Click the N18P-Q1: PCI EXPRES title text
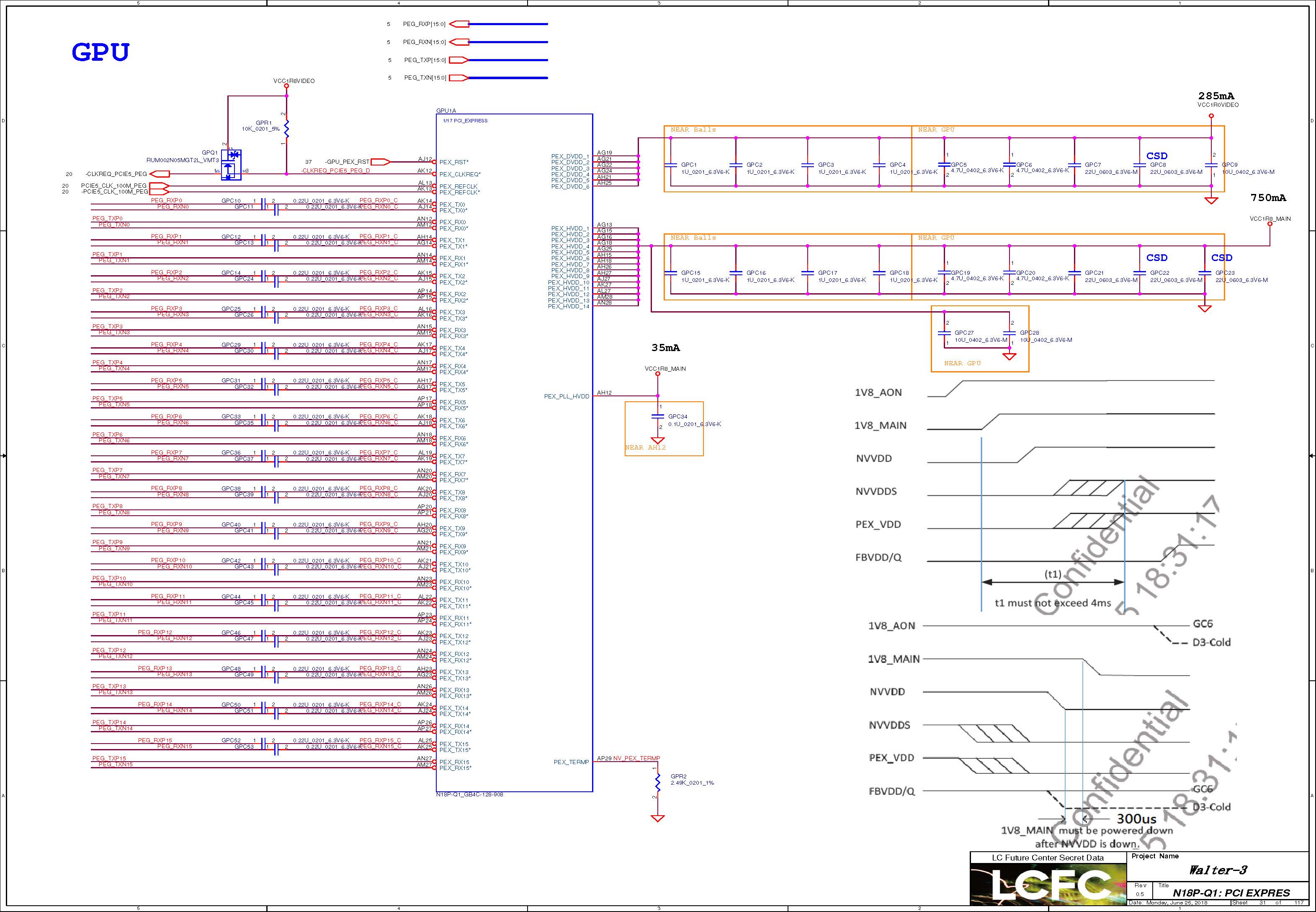 coord(1231,893)
